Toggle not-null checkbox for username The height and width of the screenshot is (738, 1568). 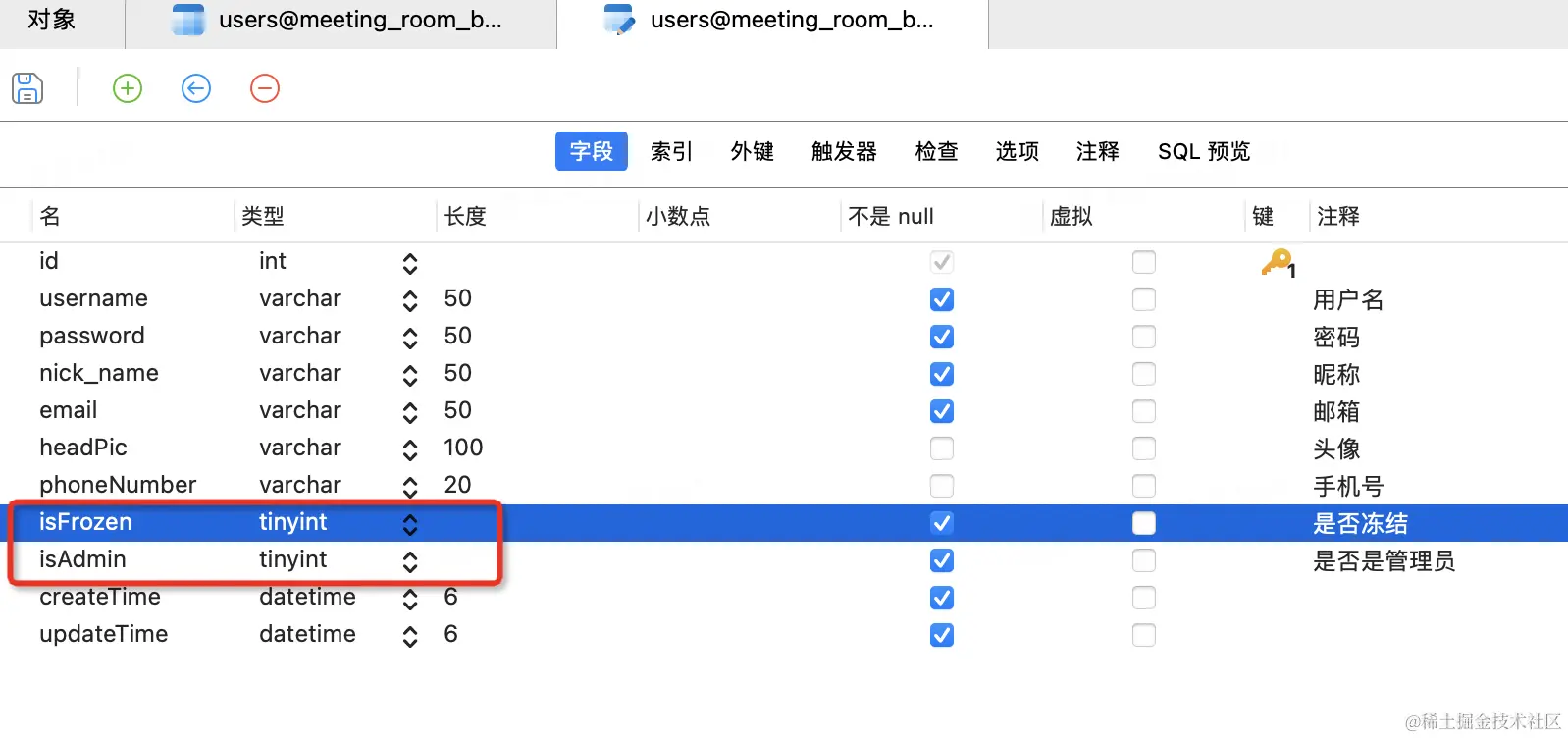click(942, 299)
